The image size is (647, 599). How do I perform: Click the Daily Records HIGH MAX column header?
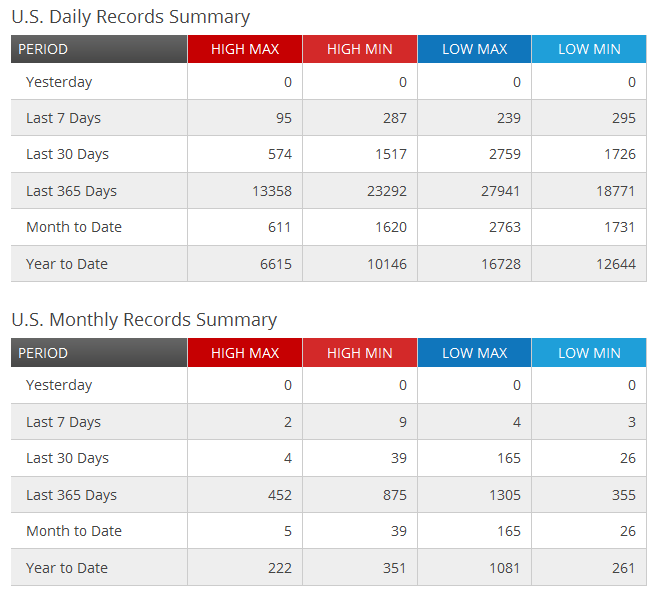click(x=245, y=49)
